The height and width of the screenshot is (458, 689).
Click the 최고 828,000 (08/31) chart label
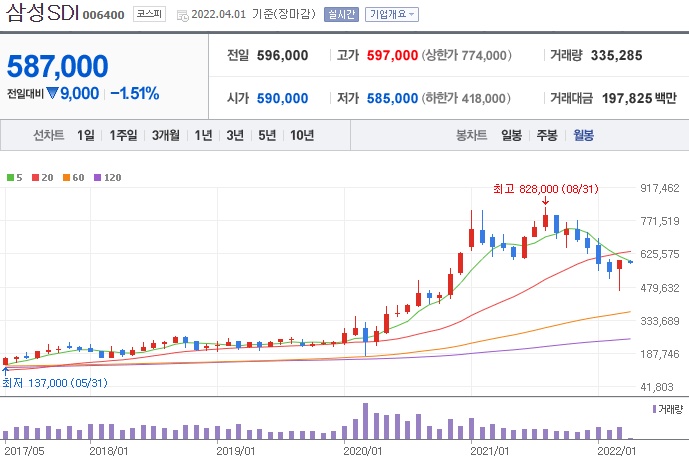(x=545, y=189)
